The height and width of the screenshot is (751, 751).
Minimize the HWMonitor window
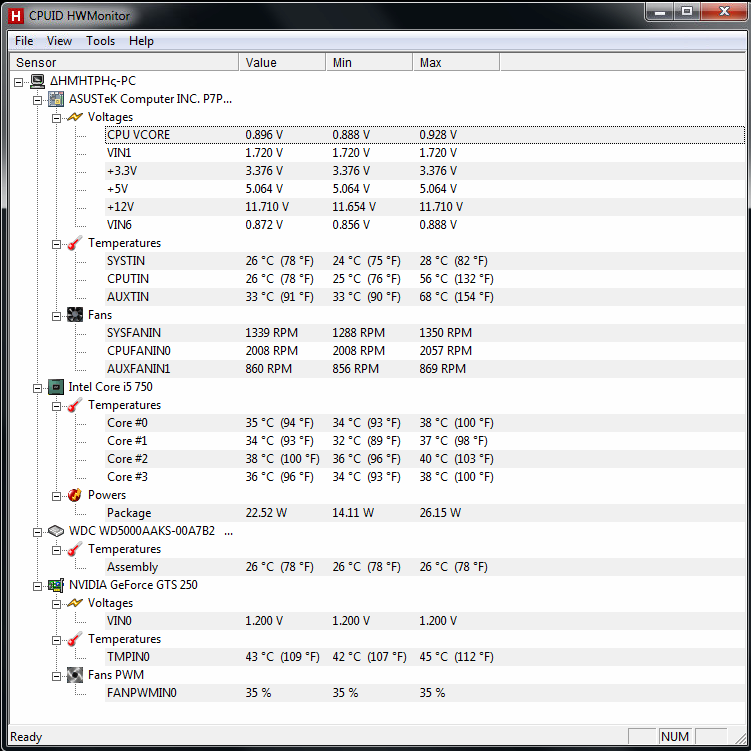pos(660,12)
